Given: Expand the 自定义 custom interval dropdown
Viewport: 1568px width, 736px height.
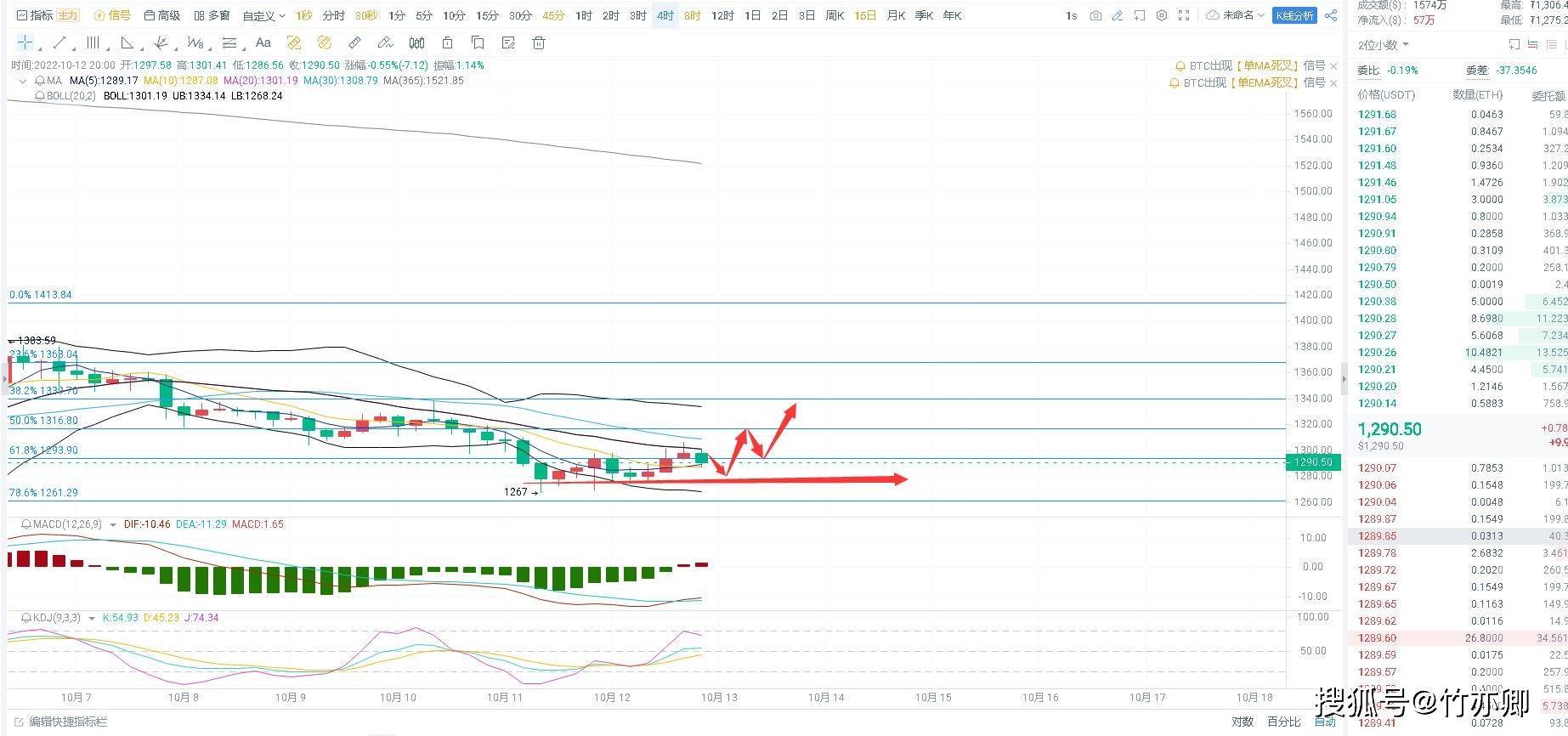Looking at the screenshot, I should click(264, 15).
